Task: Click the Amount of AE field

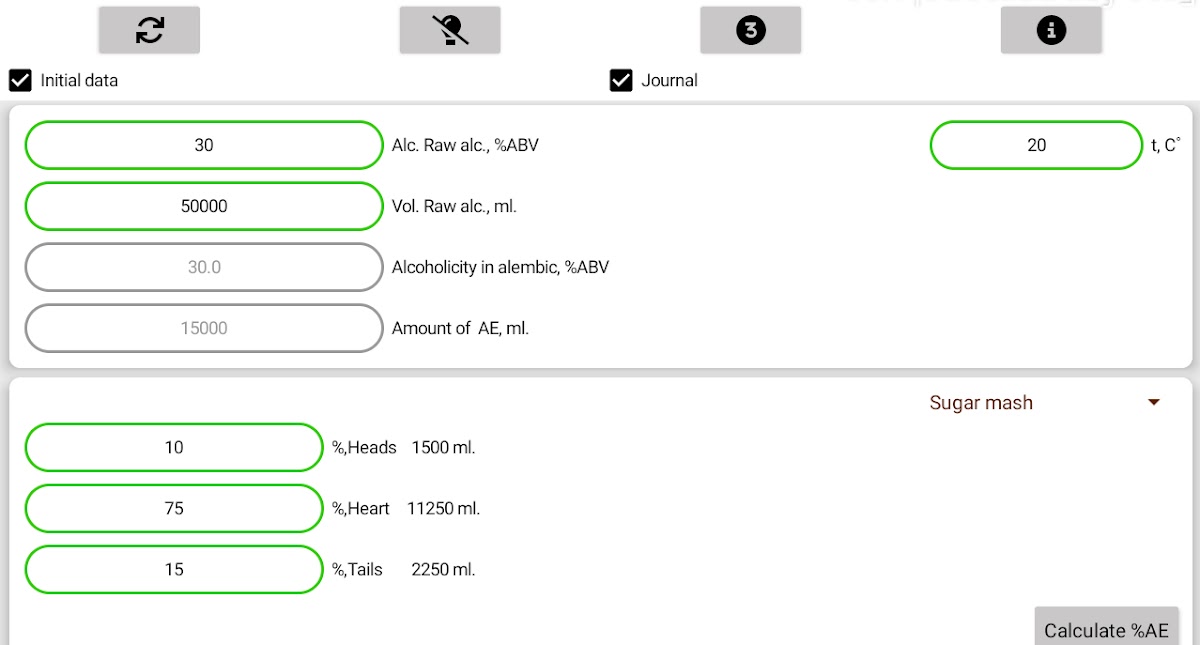Action: click(x=204, y=328)
